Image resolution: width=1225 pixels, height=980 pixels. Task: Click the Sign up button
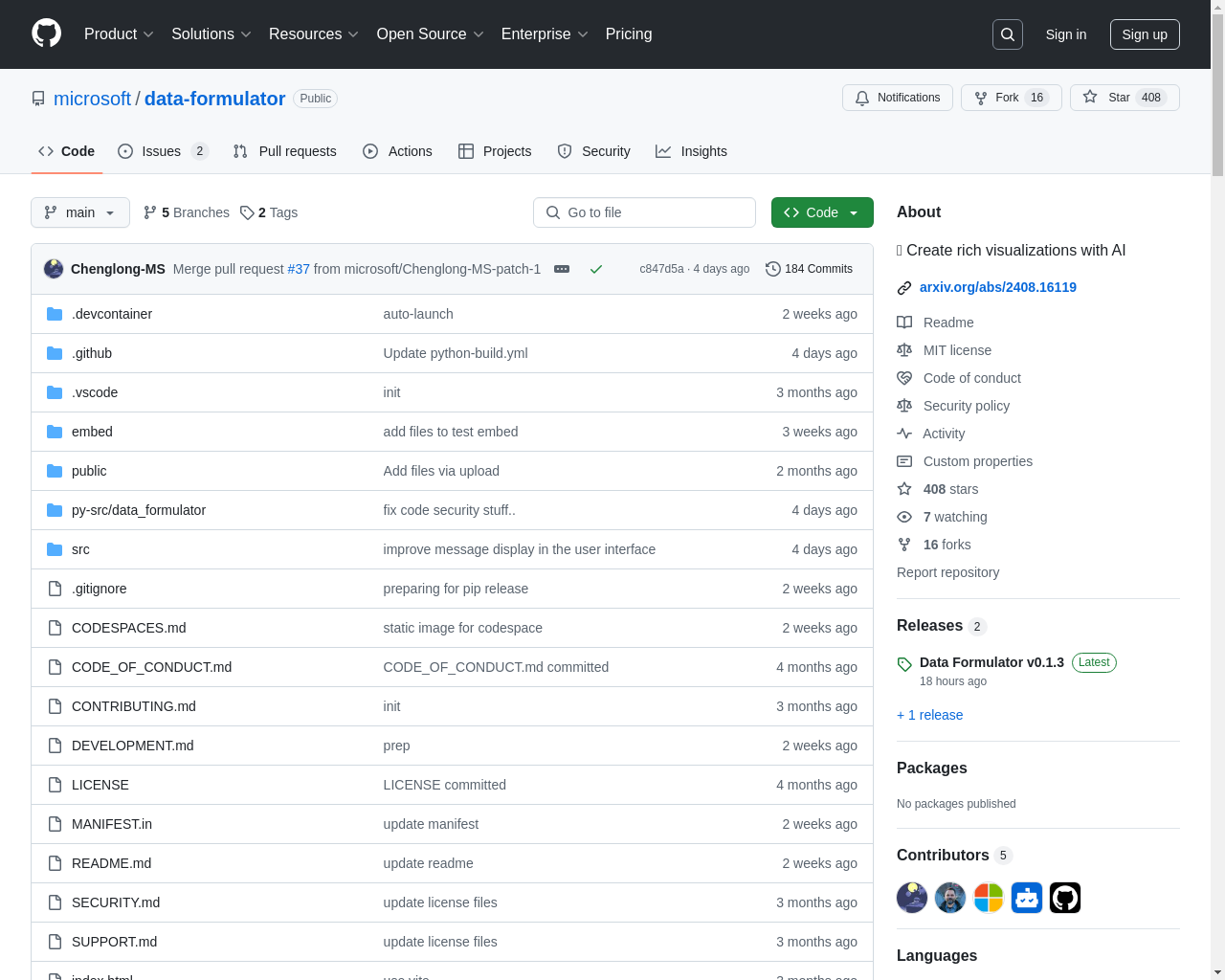pyautogui.click(x=1145, y=34)
